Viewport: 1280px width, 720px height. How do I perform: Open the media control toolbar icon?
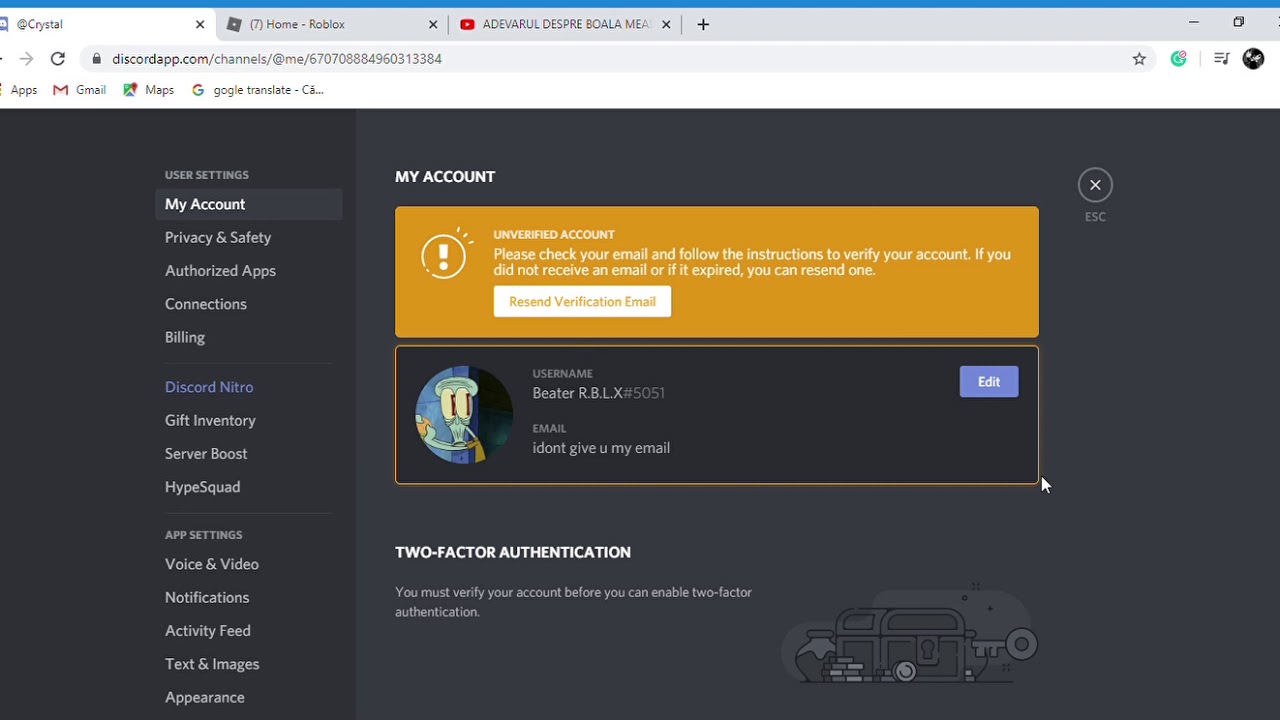(1221, 59)
